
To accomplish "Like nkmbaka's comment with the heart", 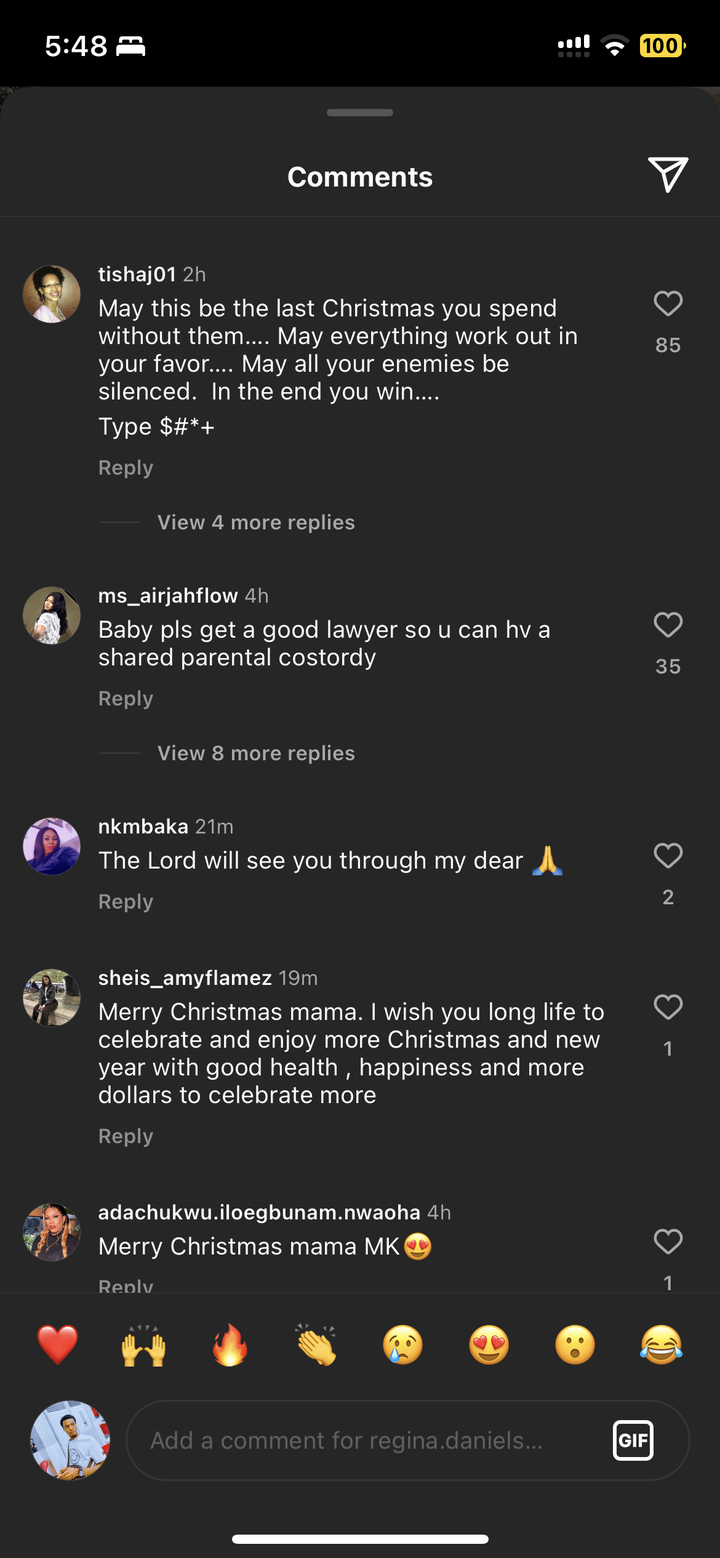I will click(x=667, y=856).
